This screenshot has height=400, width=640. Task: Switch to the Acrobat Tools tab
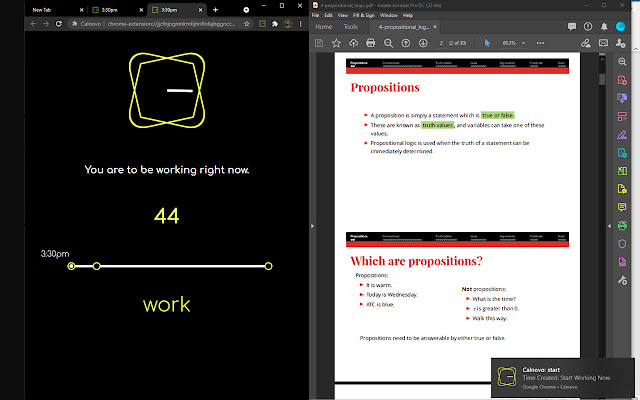350,27
